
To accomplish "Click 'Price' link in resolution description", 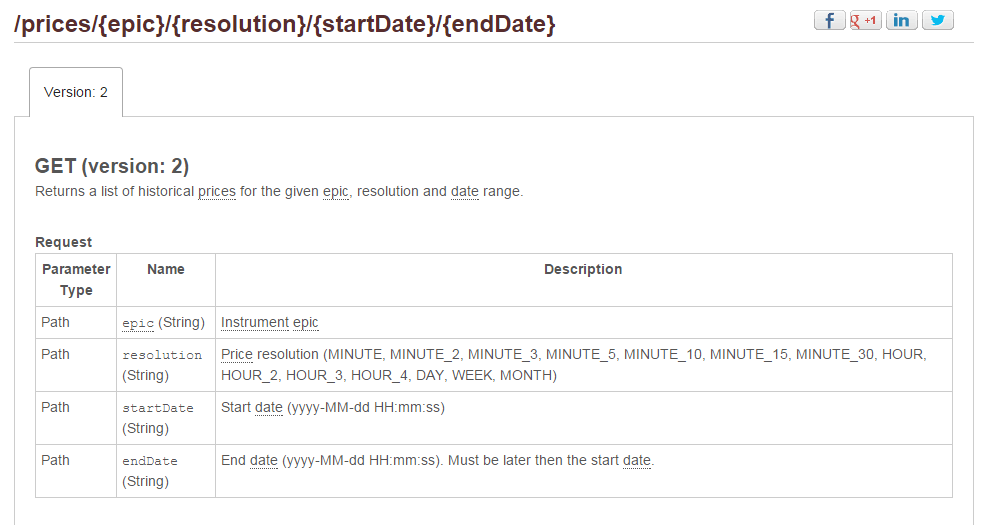I will click(237, 355).
